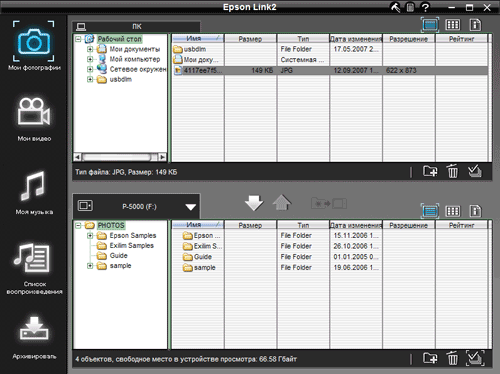
Task: Select Exilim Samples in device tree
Action: click(131, 246)
